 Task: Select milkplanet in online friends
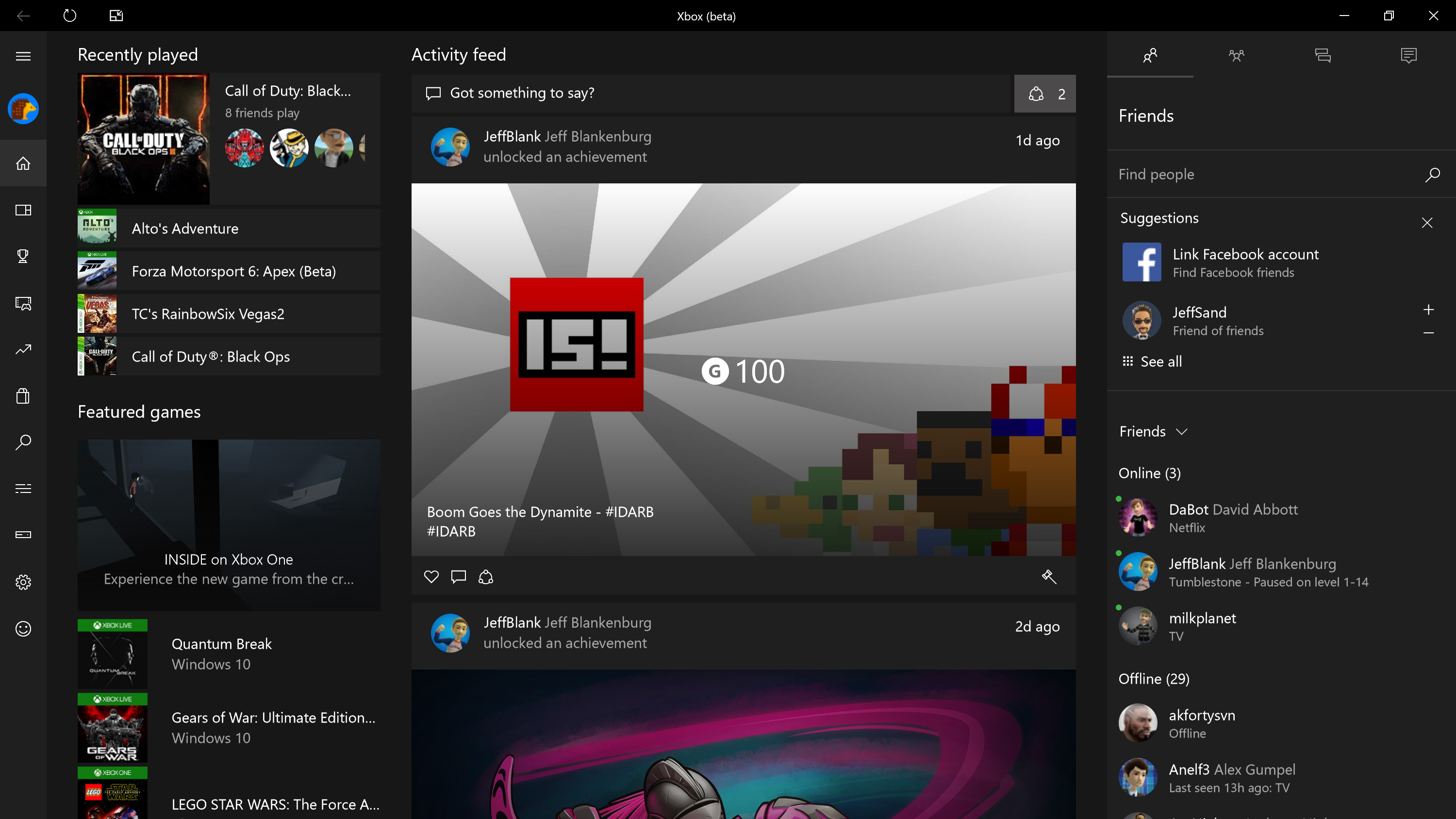click(1281, 626)
